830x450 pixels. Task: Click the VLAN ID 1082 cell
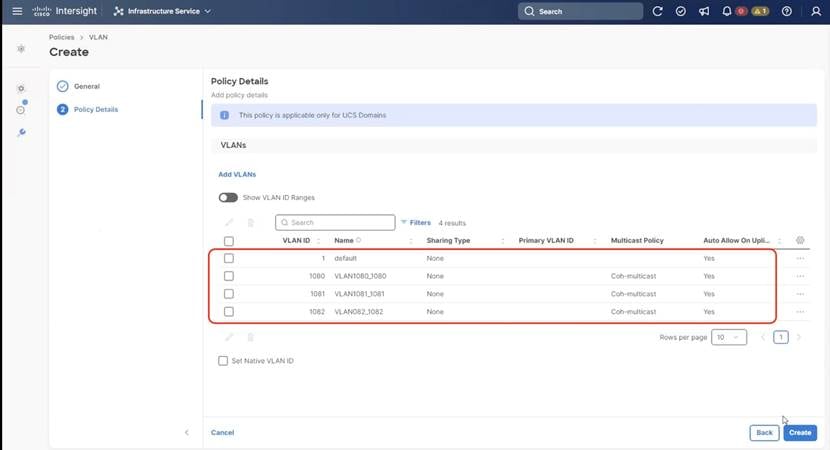click(317, 312)
